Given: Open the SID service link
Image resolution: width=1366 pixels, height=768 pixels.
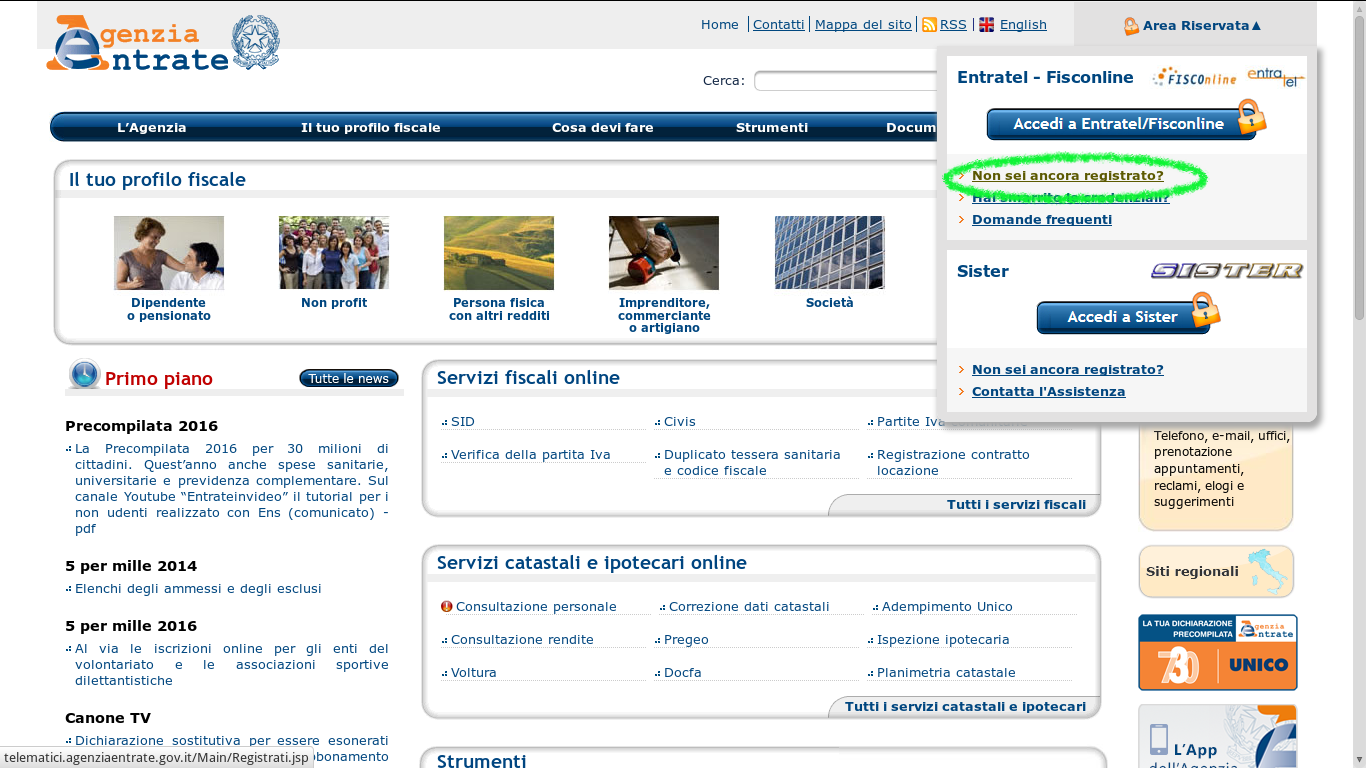Looking at the screenshot, I should click(x=463, y=422).
